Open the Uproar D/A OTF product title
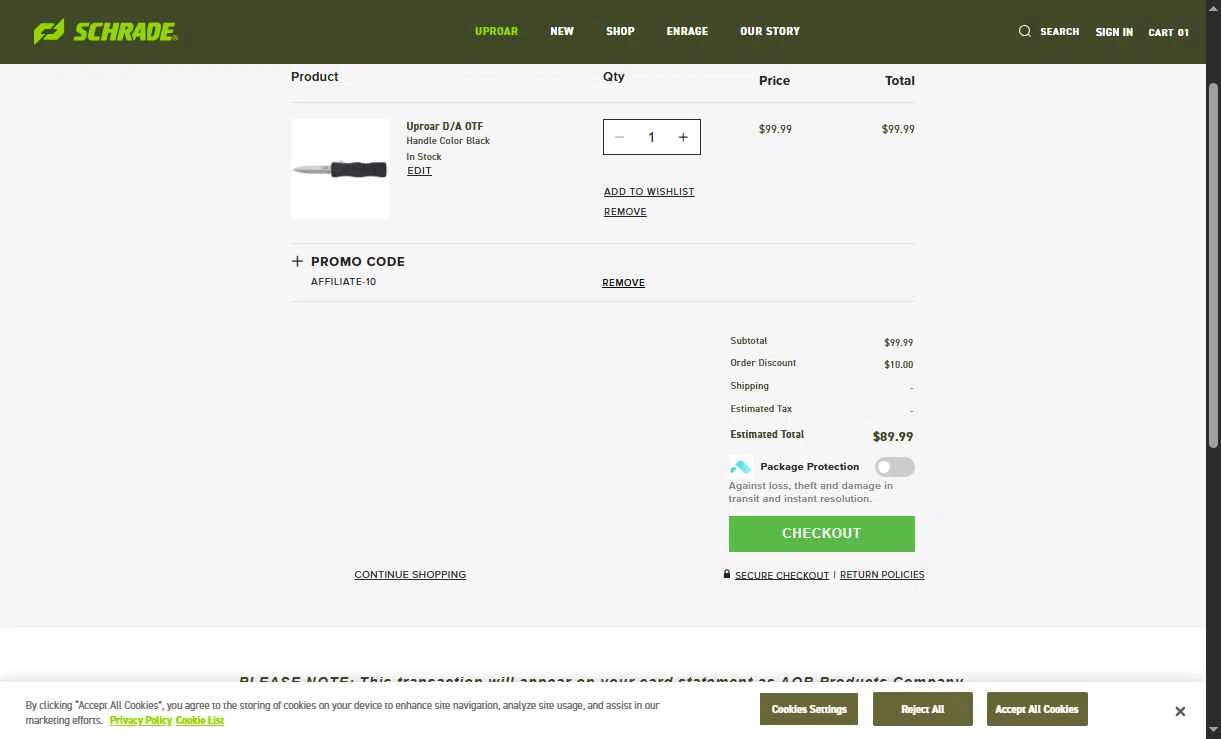The image size is (1221, 739). 445,126
